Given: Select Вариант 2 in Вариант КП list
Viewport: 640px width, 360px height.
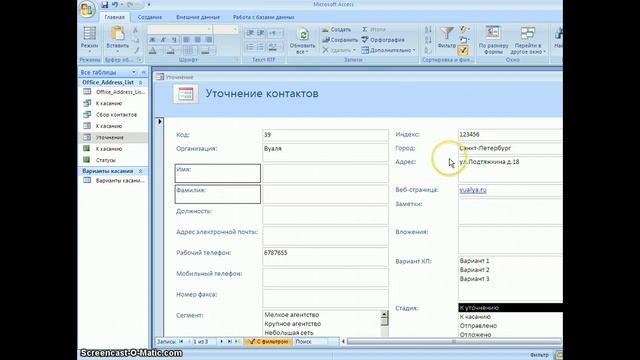Looking at the screenshot, I should [475, 270].
